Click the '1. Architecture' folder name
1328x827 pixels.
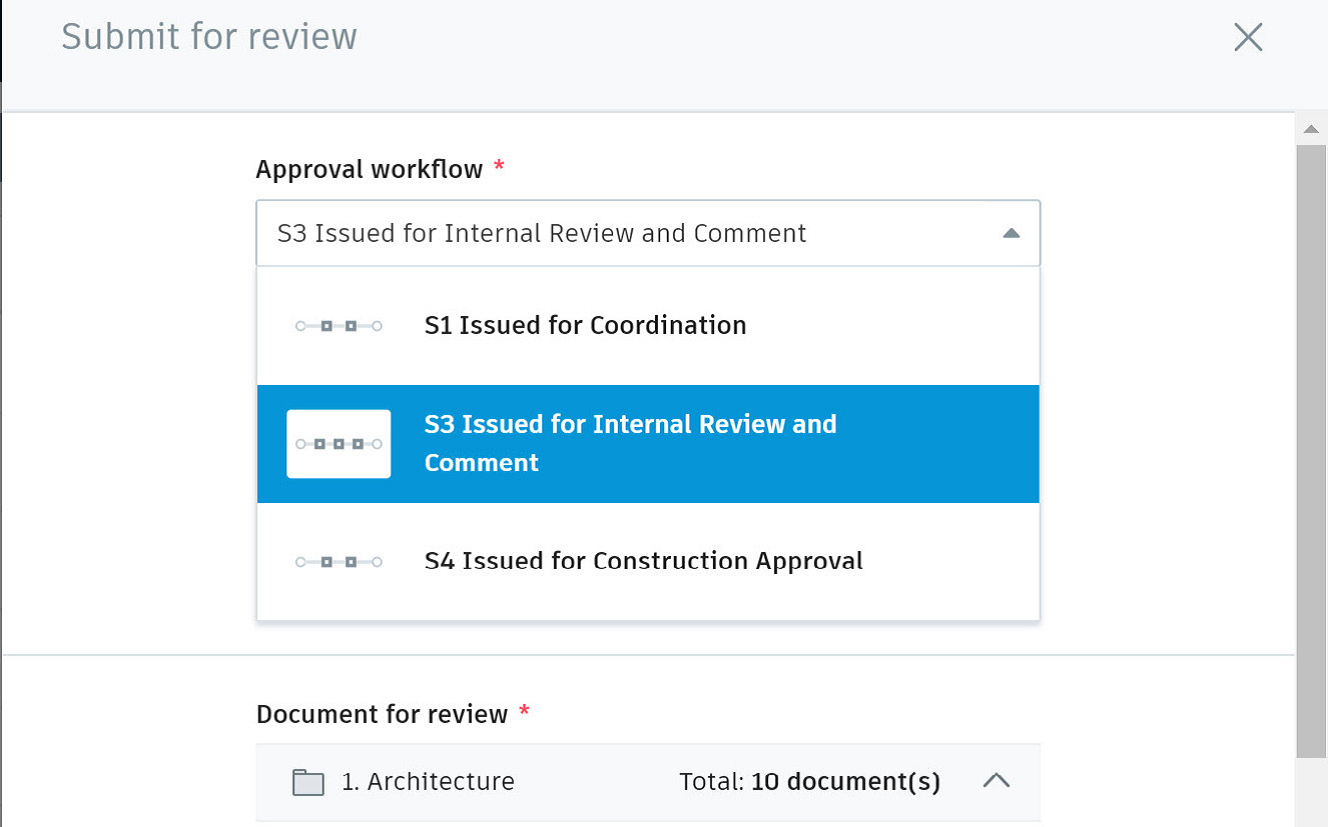pyautogui.click(x=428, y=782)
